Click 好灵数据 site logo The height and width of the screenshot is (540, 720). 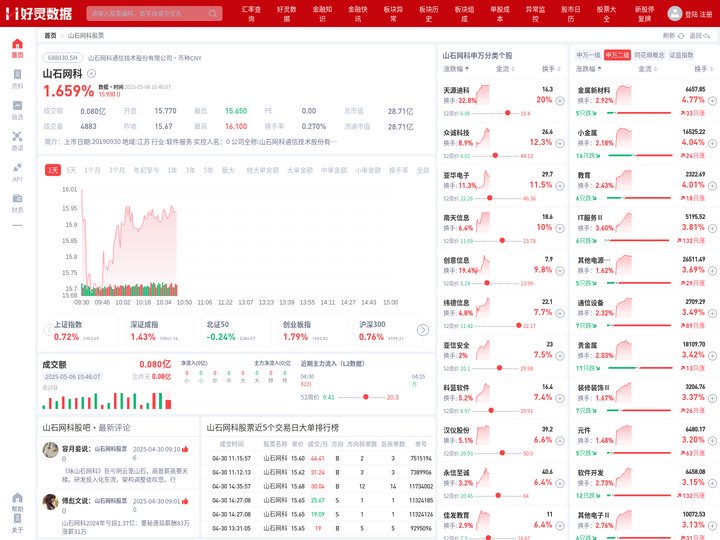pyautogui.click(x=39, y=13)
